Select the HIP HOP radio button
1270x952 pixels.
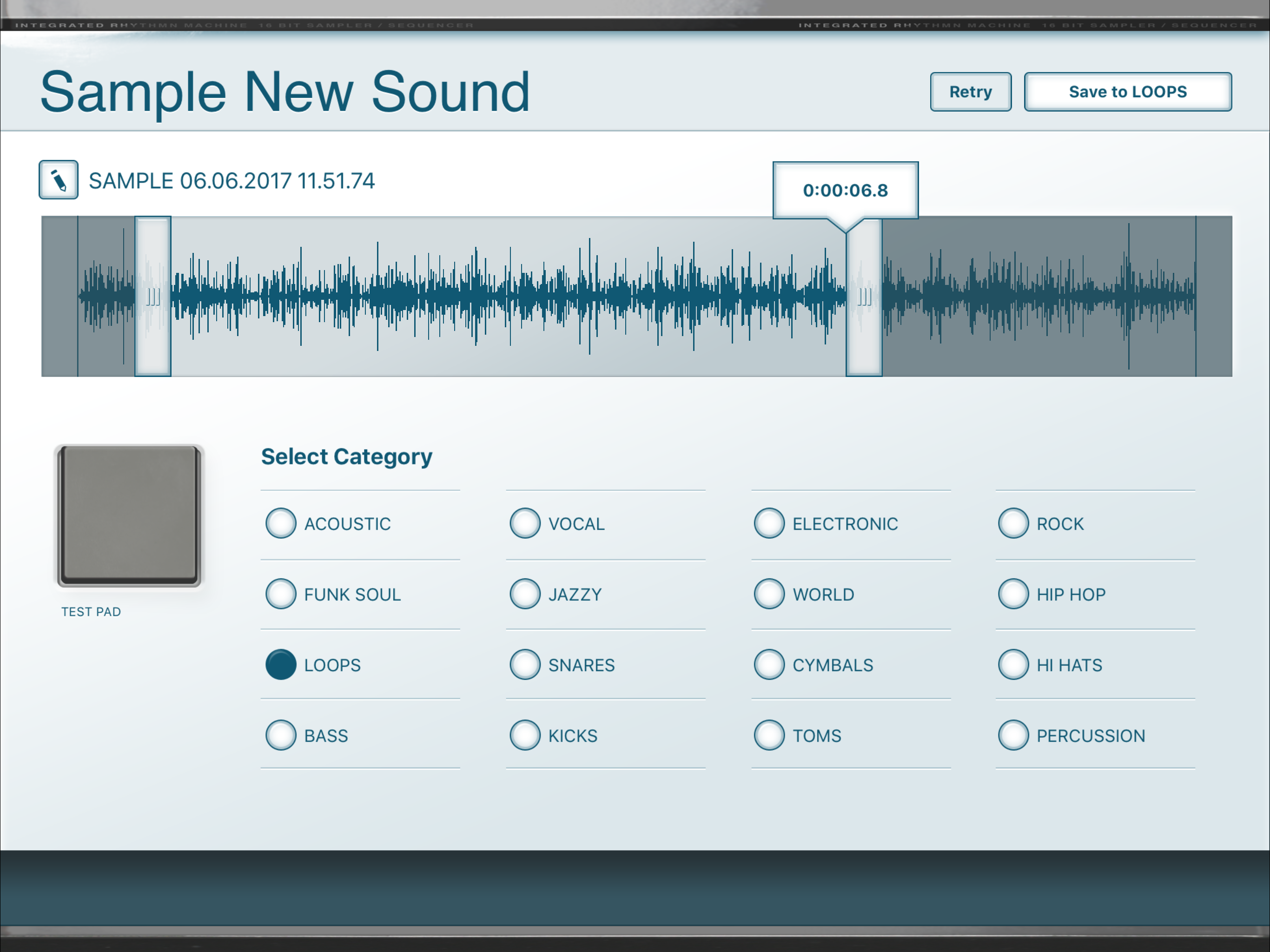(x=1013, y=594)
